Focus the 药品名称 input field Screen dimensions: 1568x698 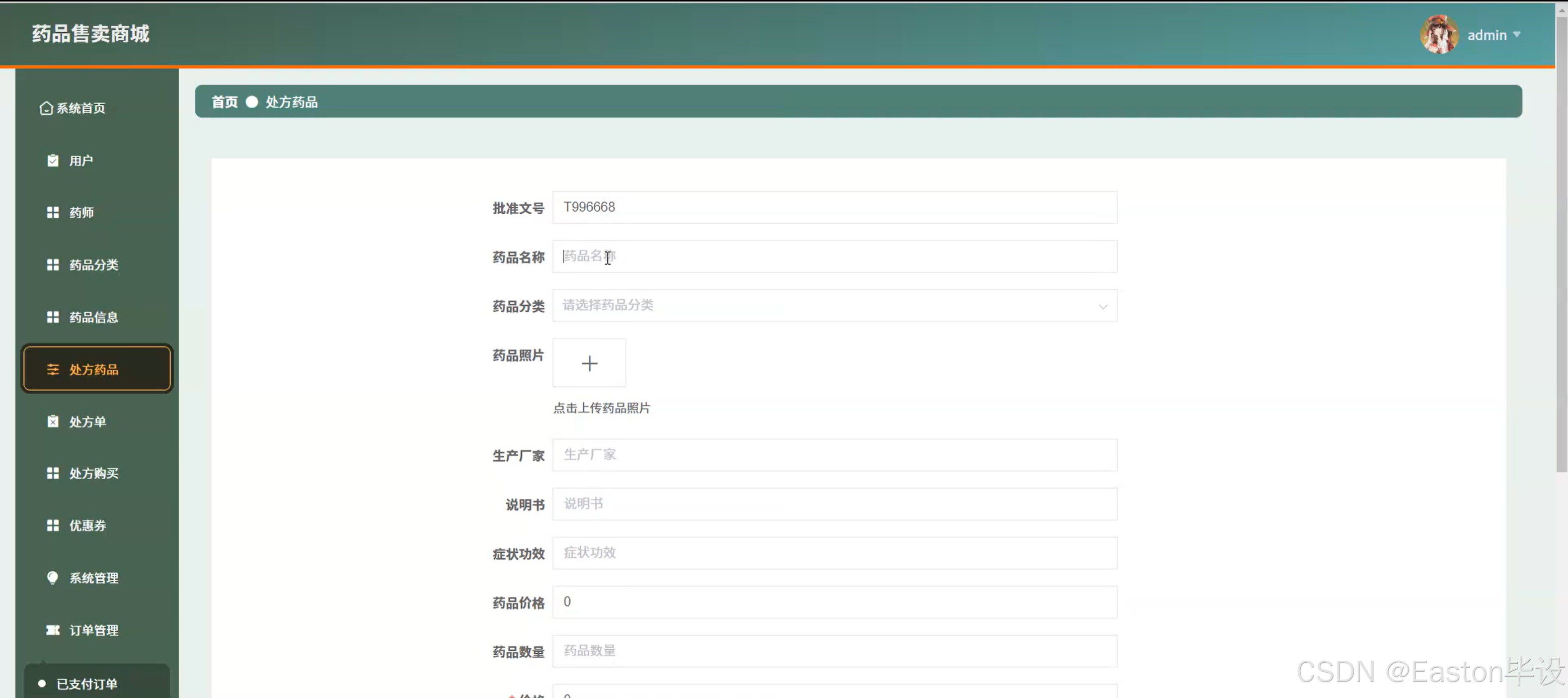(x=834, y=257)
